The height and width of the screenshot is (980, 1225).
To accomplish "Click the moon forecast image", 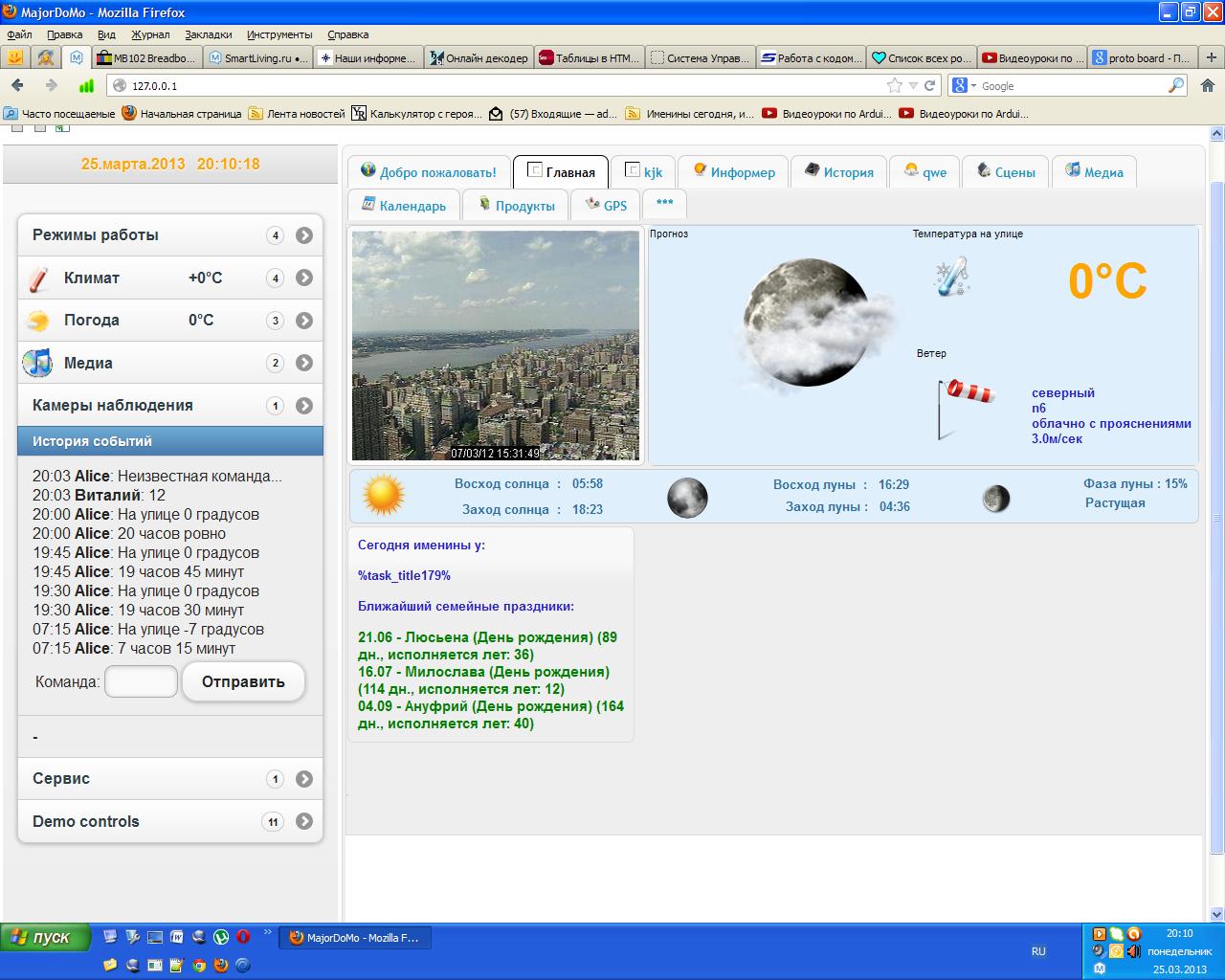I will click(808, 323).
